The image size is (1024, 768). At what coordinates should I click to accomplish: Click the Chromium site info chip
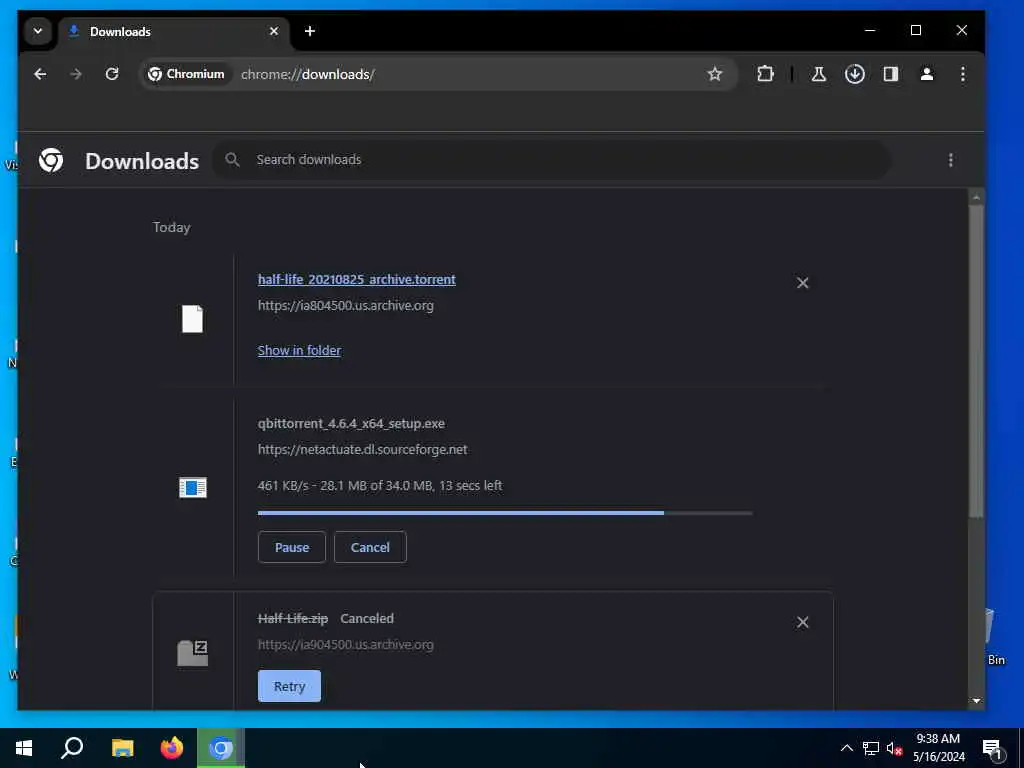(x=186, y=74)
